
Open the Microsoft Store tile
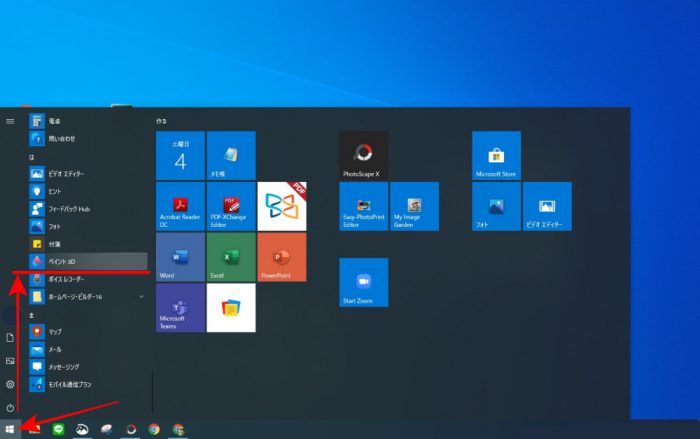[x=496, y=155]
